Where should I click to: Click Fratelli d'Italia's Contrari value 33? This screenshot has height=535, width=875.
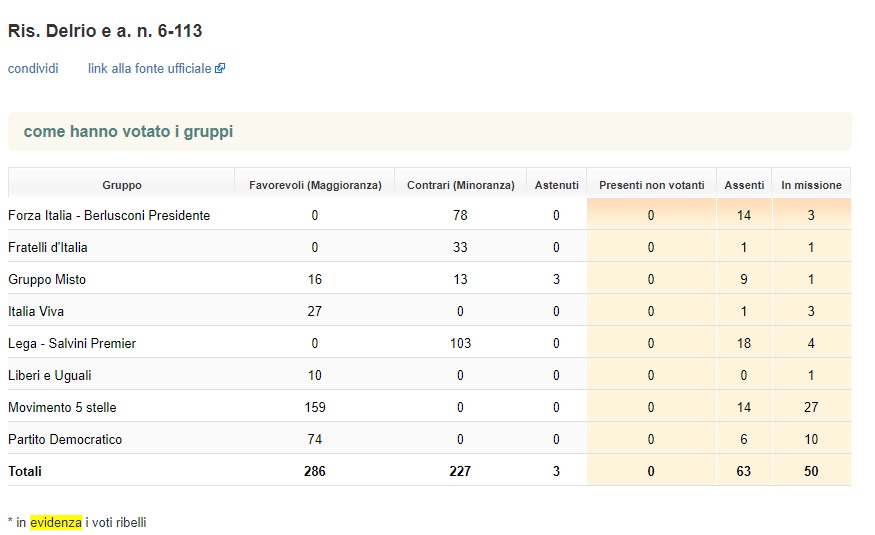[x=460, y=247]
